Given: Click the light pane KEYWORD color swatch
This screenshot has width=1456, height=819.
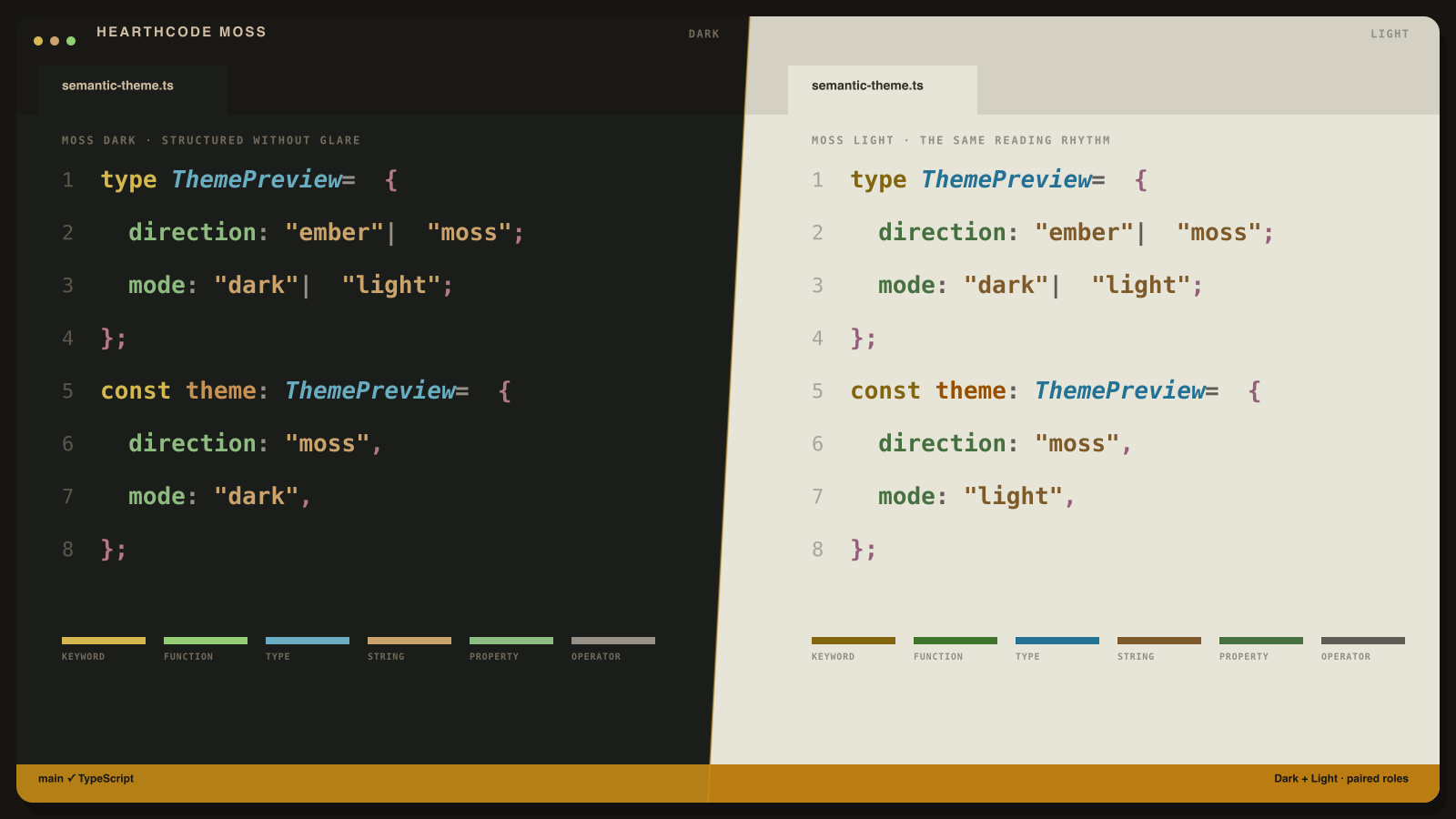Looking at the screenshot, I should (854, 641).
